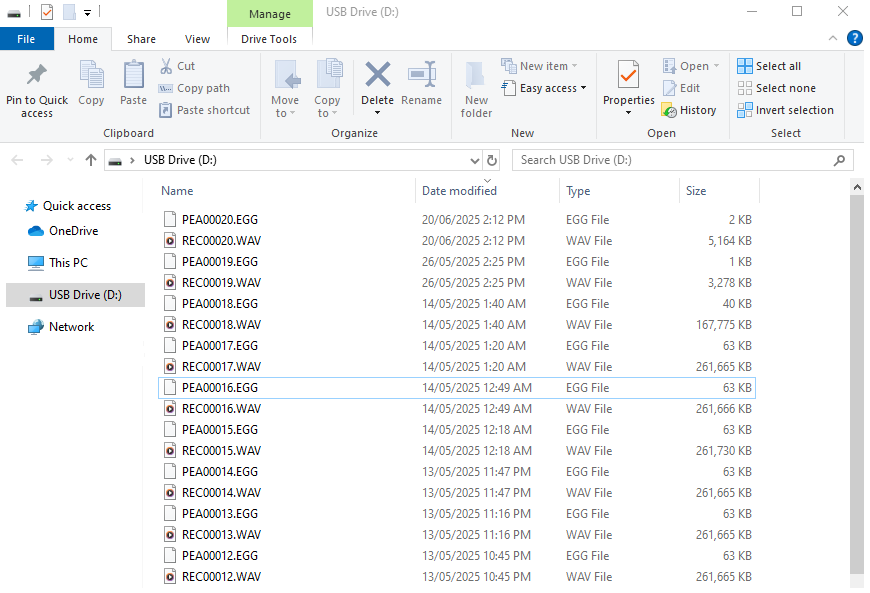Switch to the View ribbon tab
Image resolution: width=870 pixels, height=593 pixels.
point(197,39)
